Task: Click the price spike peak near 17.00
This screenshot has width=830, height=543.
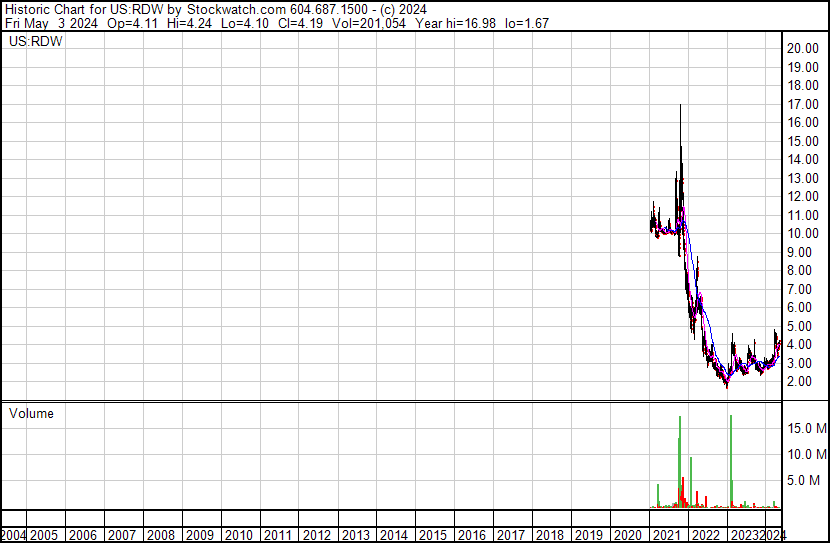Action: coord(680,105)
